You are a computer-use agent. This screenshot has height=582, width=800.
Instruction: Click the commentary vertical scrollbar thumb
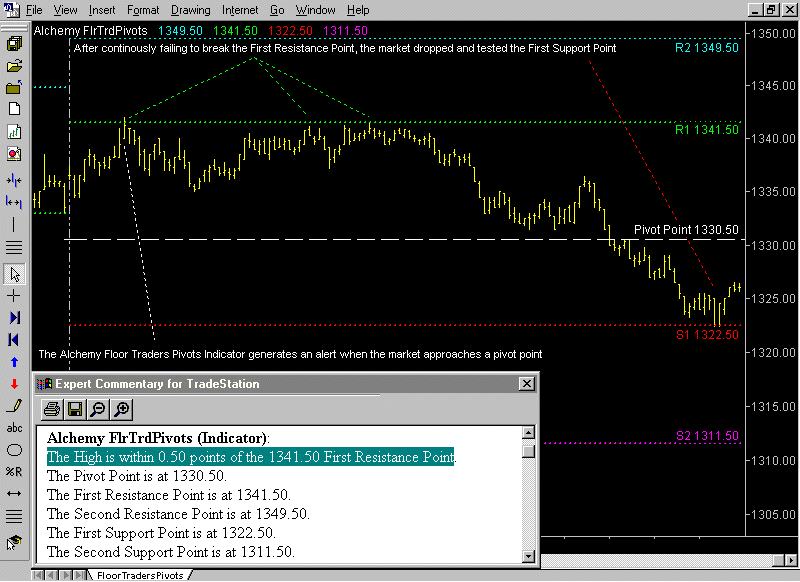pos(529,451)
